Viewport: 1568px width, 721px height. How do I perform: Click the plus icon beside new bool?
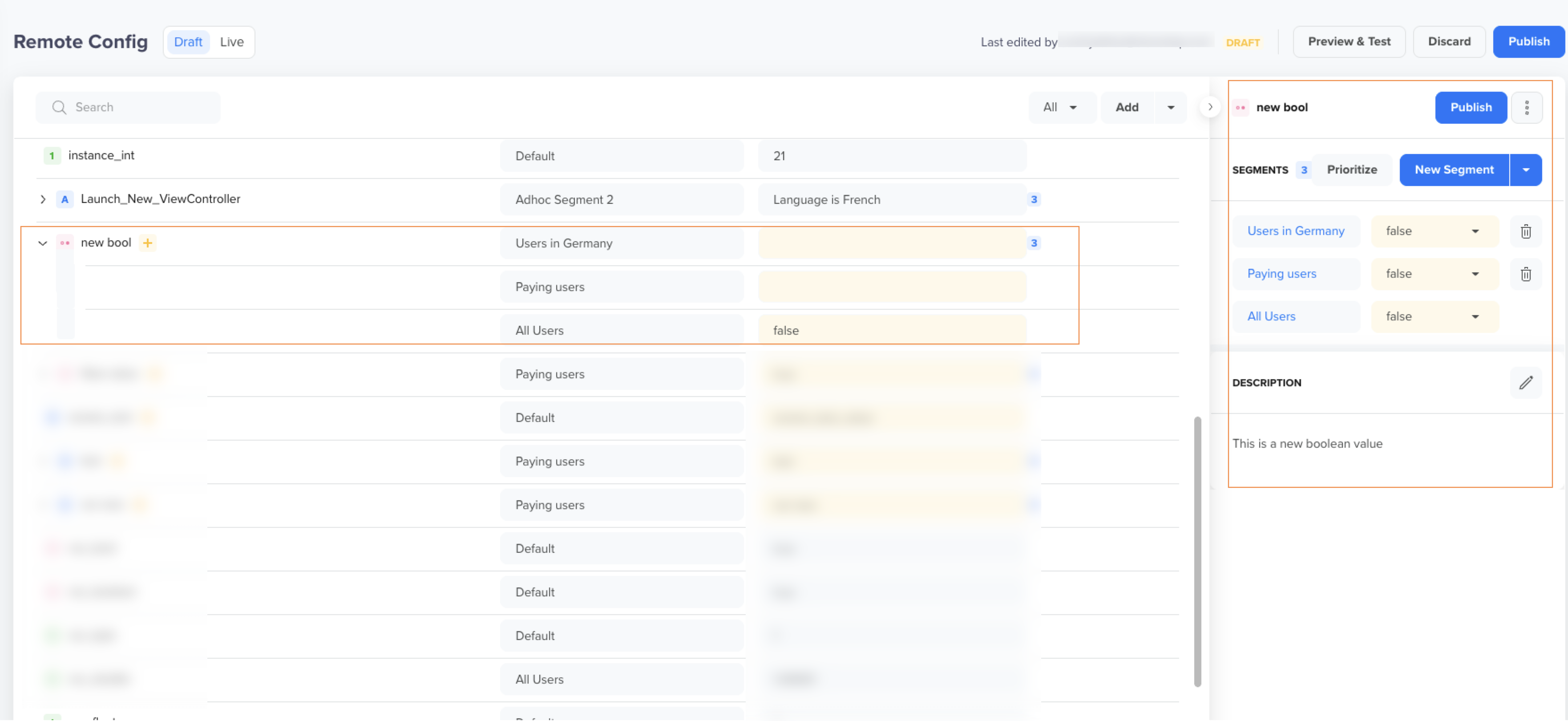(147, 243)
